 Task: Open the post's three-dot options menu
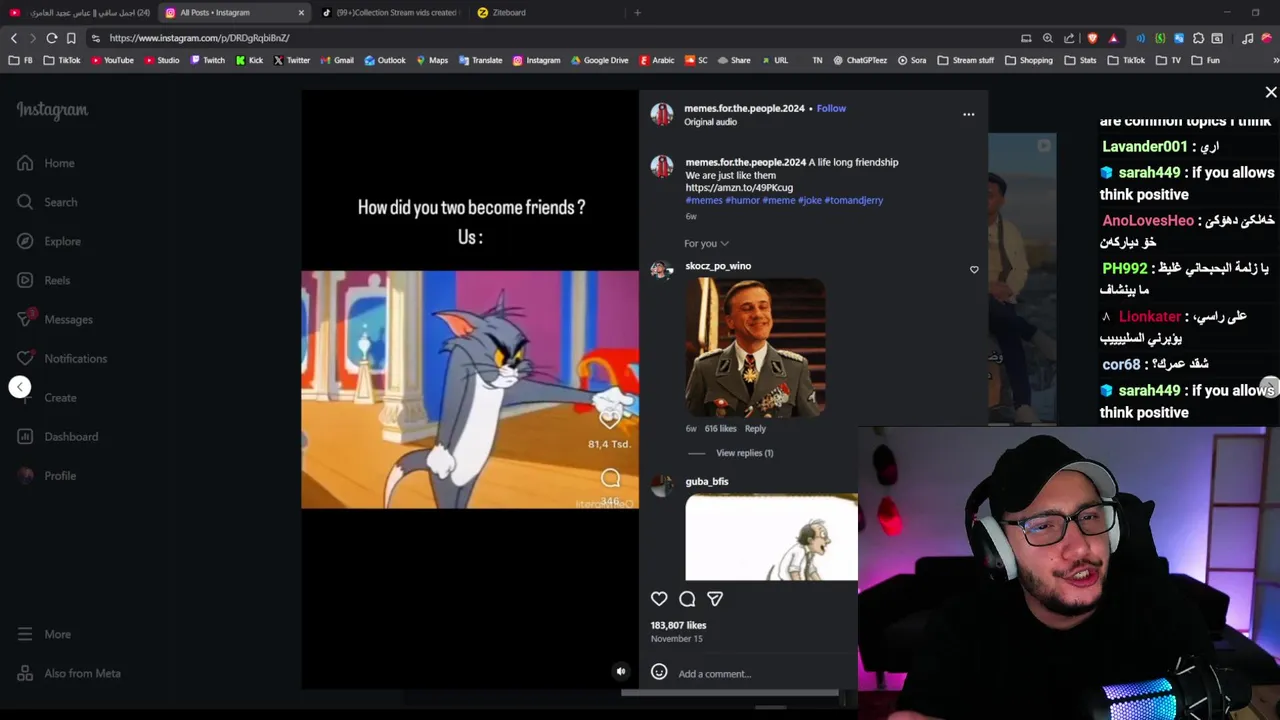click(968, 114)
